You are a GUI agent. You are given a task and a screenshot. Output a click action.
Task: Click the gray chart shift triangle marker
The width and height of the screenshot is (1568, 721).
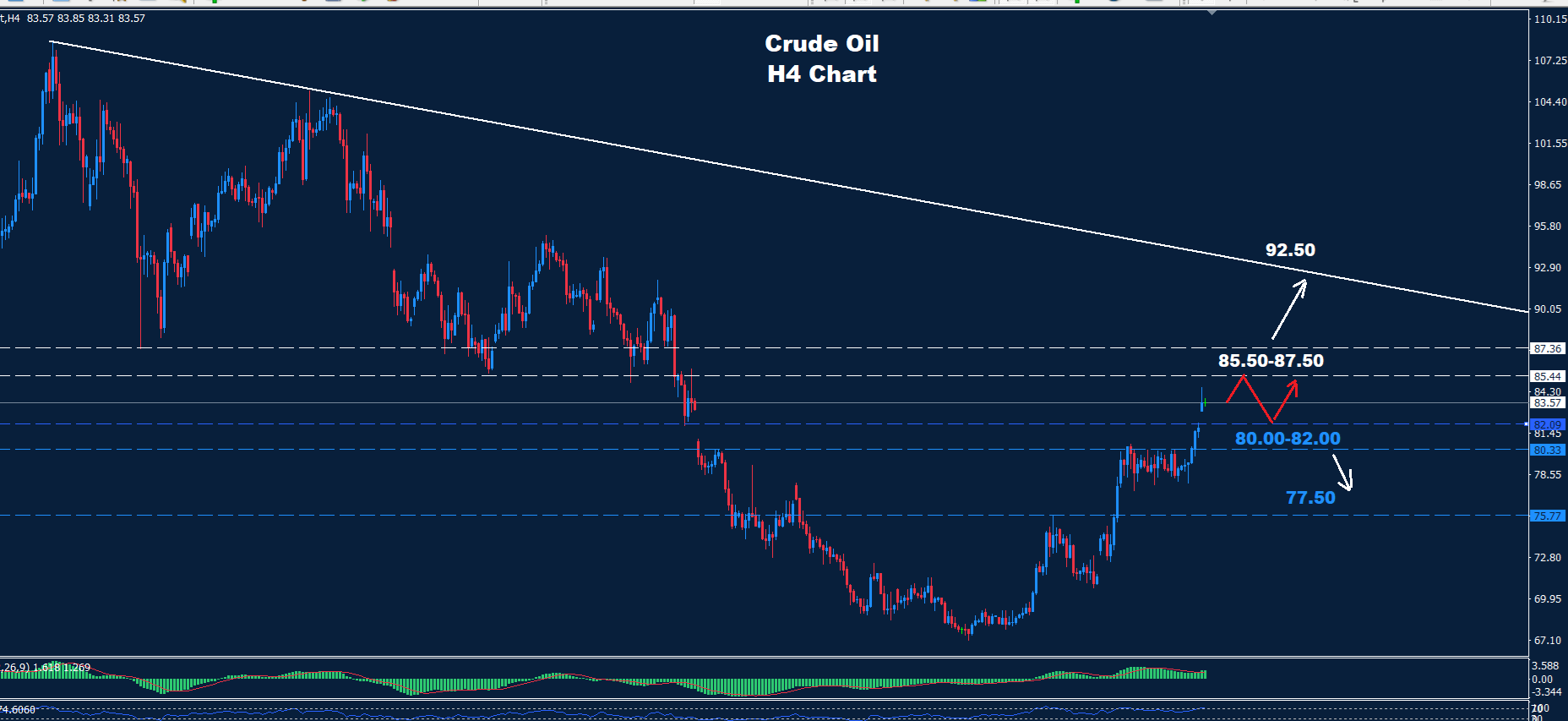coord(1212,13)
